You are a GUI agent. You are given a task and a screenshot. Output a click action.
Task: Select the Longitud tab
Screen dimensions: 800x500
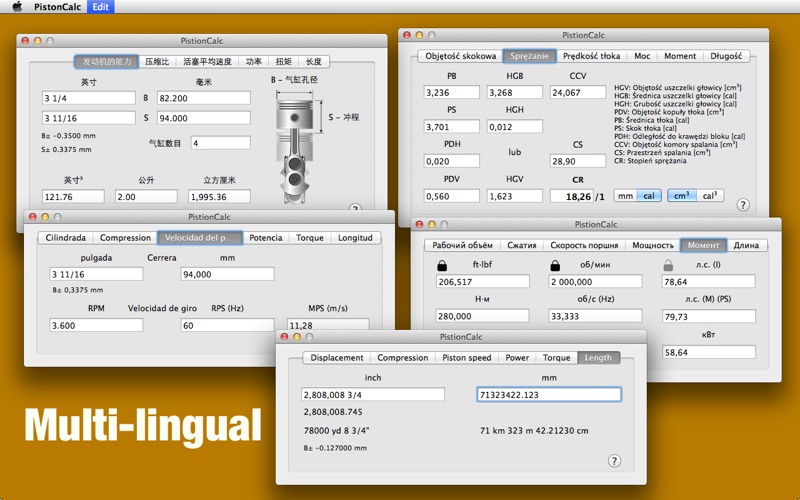coord(355,238)
